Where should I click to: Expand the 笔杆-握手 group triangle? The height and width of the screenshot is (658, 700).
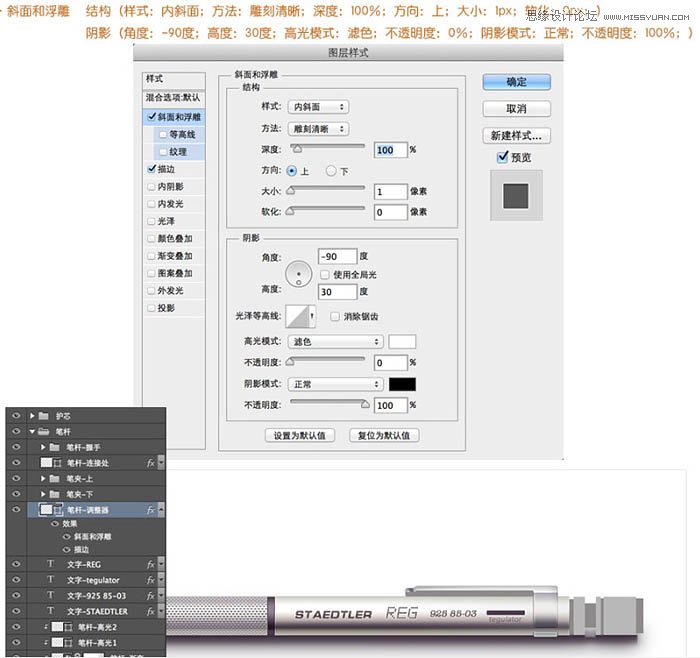[43, 447]
